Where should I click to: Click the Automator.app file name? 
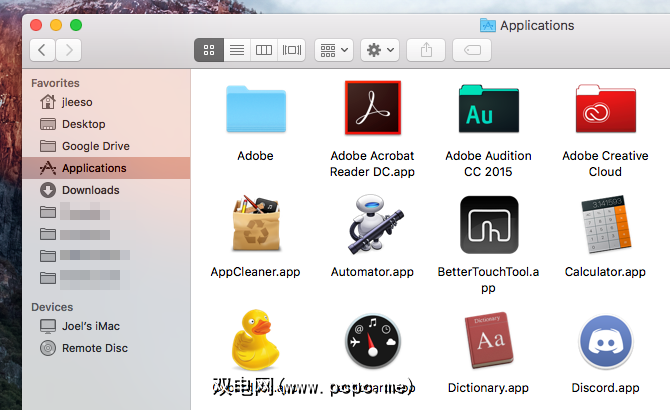[372, 272]
